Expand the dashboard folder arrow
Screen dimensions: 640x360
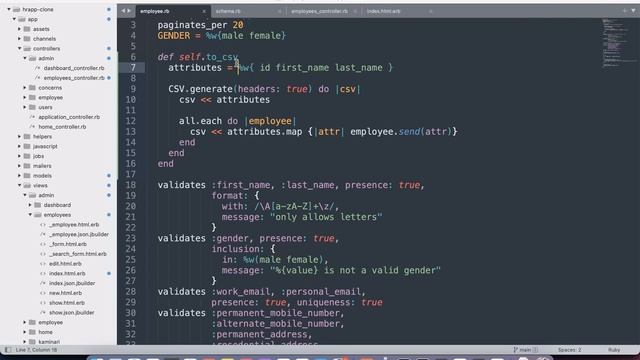[30, 205]
